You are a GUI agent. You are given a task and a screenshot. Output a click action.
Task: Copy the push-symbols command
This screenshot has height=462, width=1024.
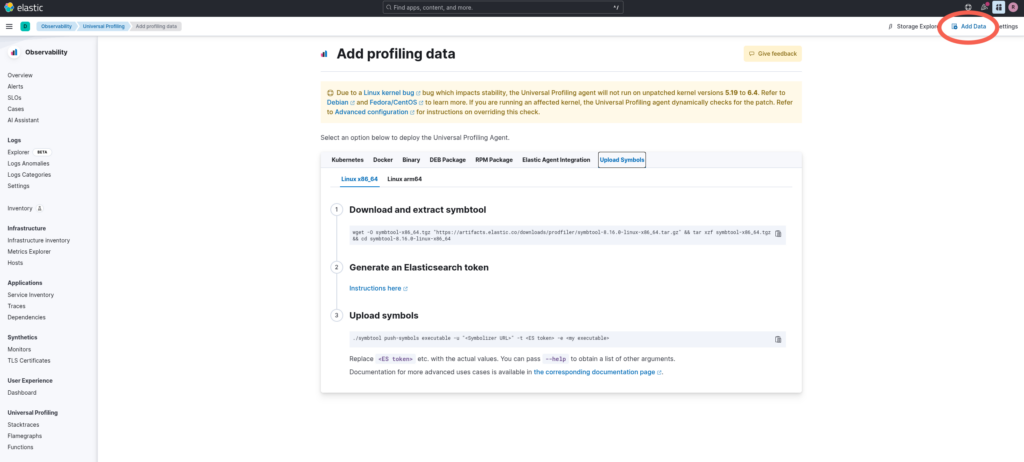pos(778,338)
